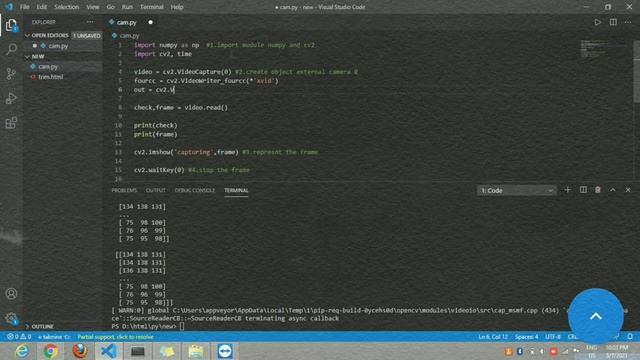Maximize the terminal panel size

pyautogui.click(x=613, y=190)
